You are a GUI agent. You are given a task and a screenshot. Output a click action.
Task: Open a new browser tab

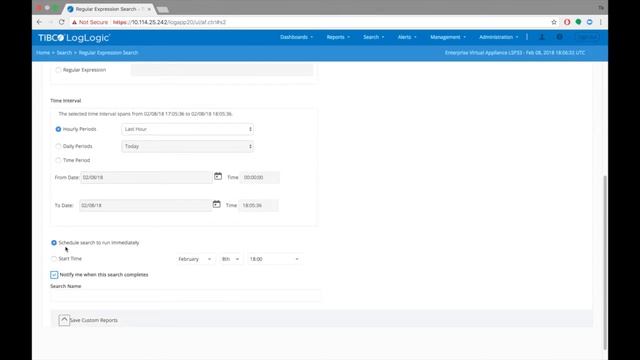click(x=162, y=9)
